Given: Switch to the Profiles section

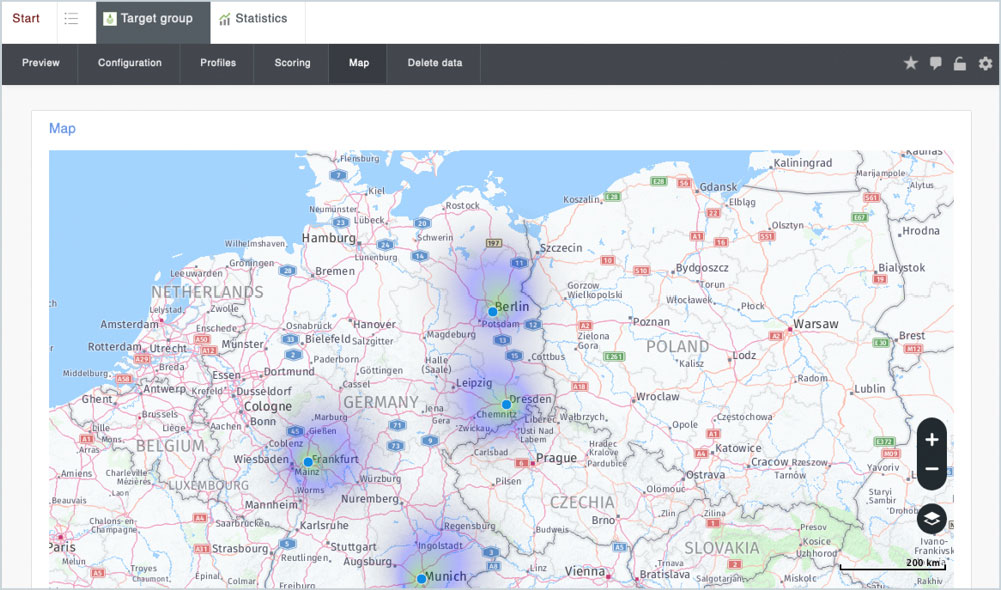Looking at the screenshot, I should point(218,63).
